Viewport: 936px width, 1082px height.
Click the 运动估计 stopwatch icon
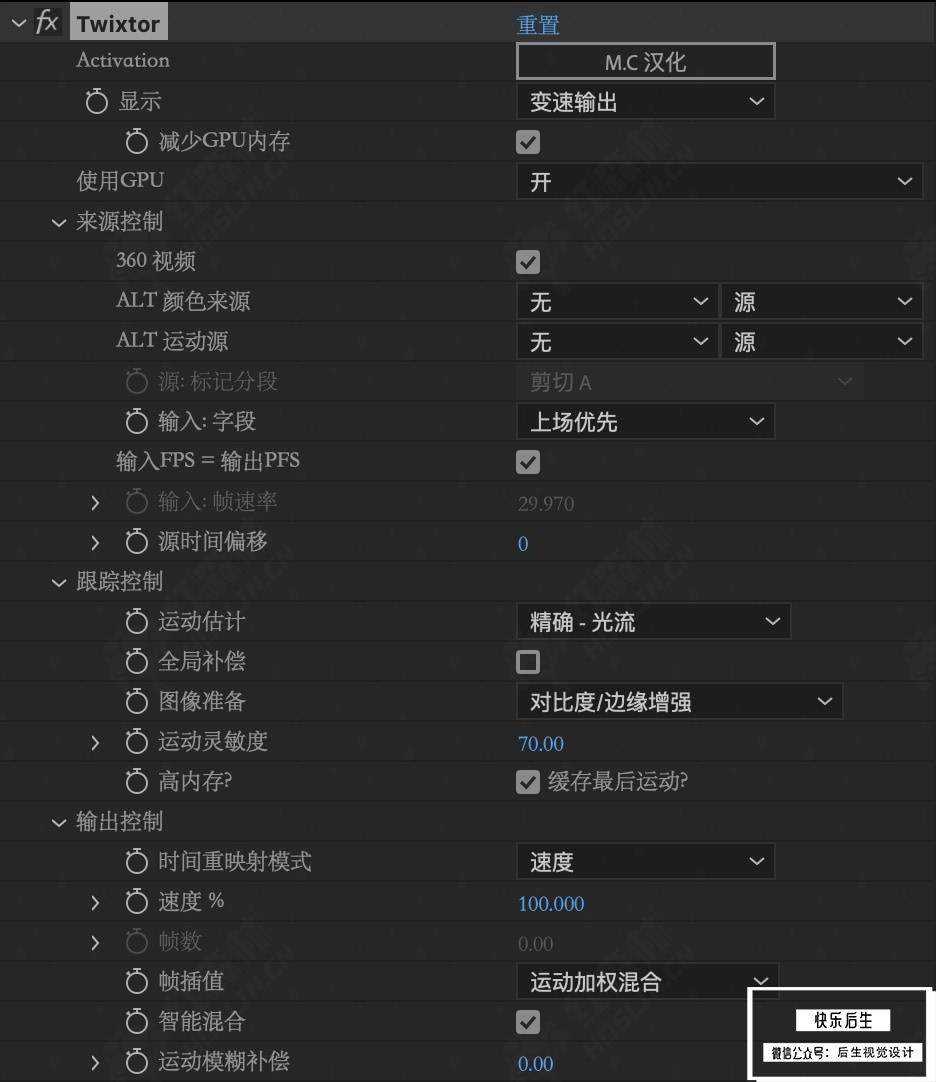[x=137, y=621]
